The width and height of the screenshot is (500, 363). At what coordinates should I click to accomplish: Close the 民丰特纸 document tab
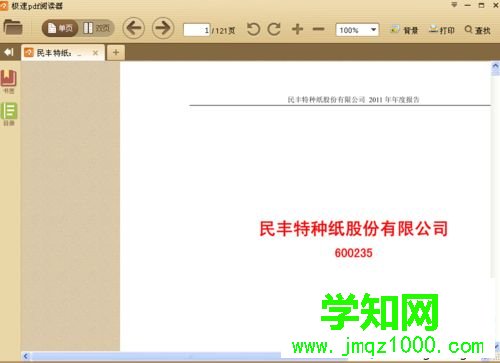click(95, 53)
